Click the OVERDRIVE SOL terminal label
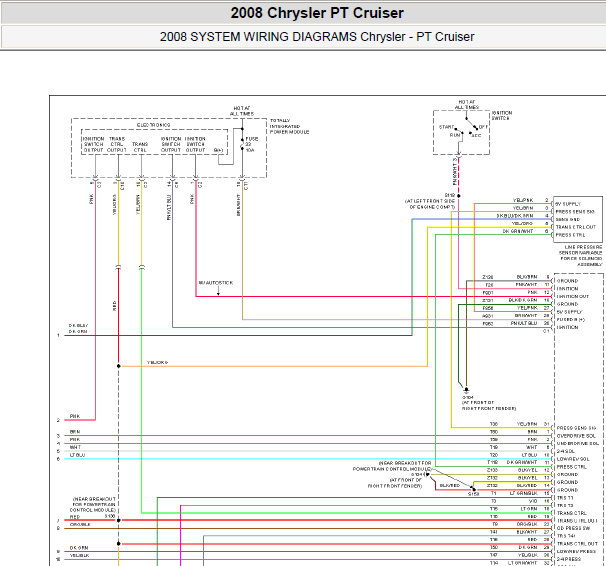 point(576,436)
